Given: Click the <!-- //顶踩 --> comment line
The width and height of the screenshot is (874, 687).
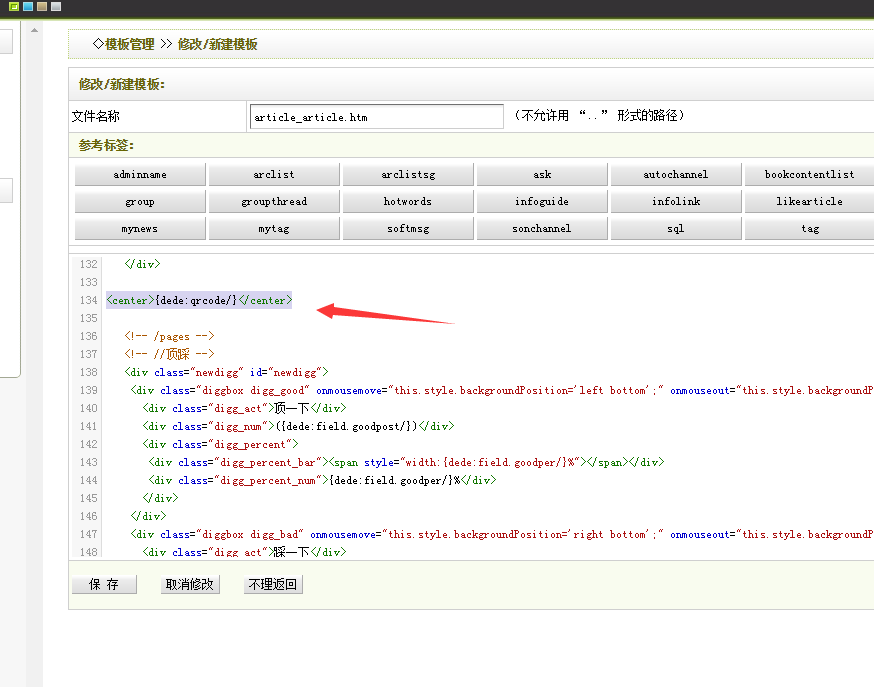Looking at the screenshot, I should (169, 354).
